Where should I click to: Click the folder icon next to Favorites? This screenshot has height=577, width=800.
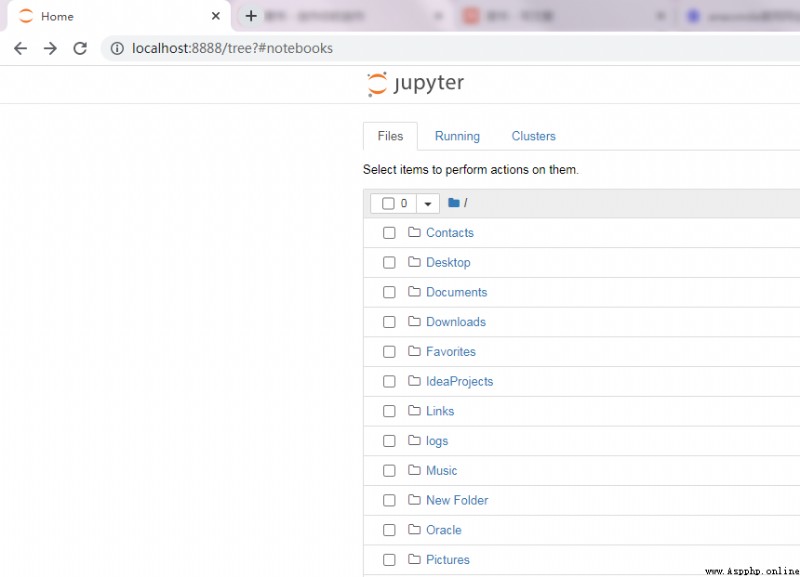coord(414,351)
